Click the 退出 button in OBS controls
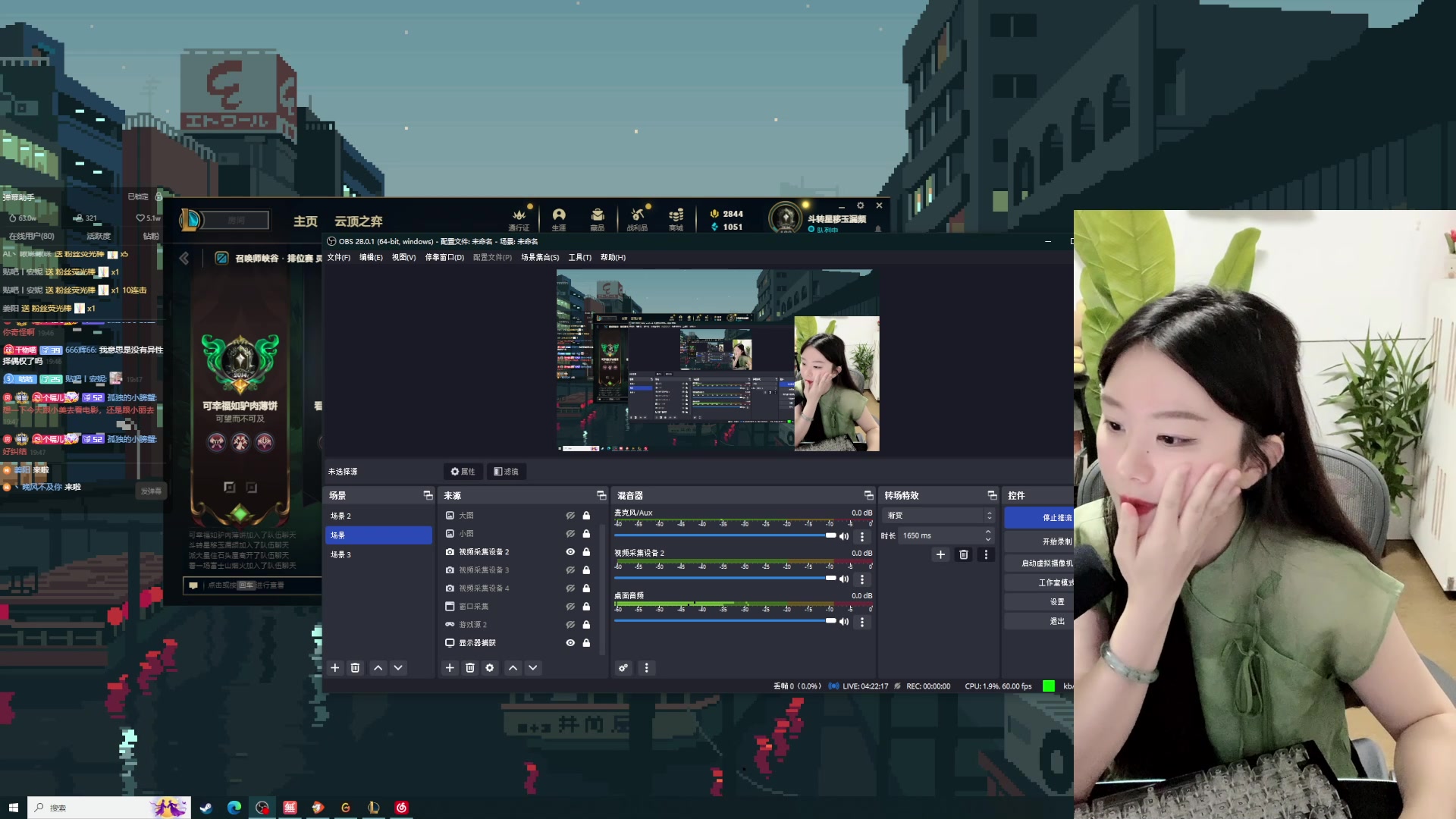The image size is (1456, 819). click(x=1039, y=621)
